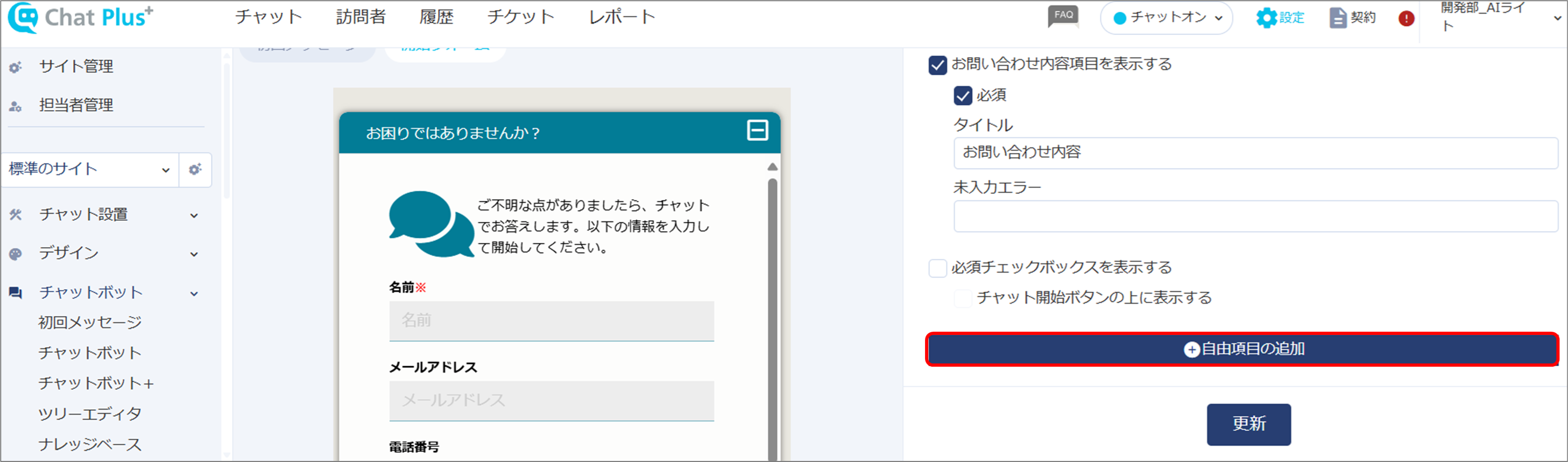
Task: Open the チケット menu
Action: click(520, 17)
